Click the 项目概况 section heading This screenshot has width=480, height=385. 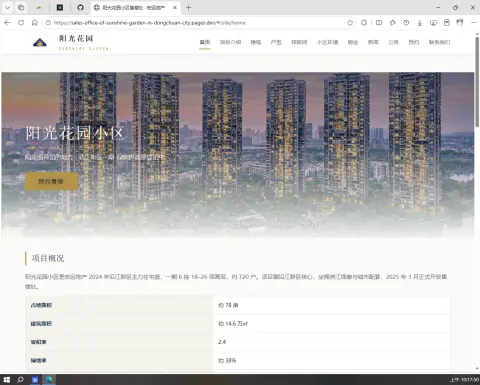click(x=48, y=258)
